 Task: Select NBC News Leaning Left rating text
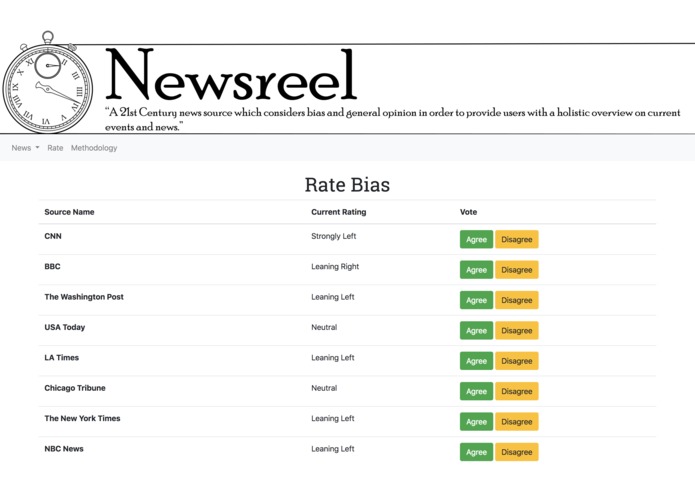point(332,449)
